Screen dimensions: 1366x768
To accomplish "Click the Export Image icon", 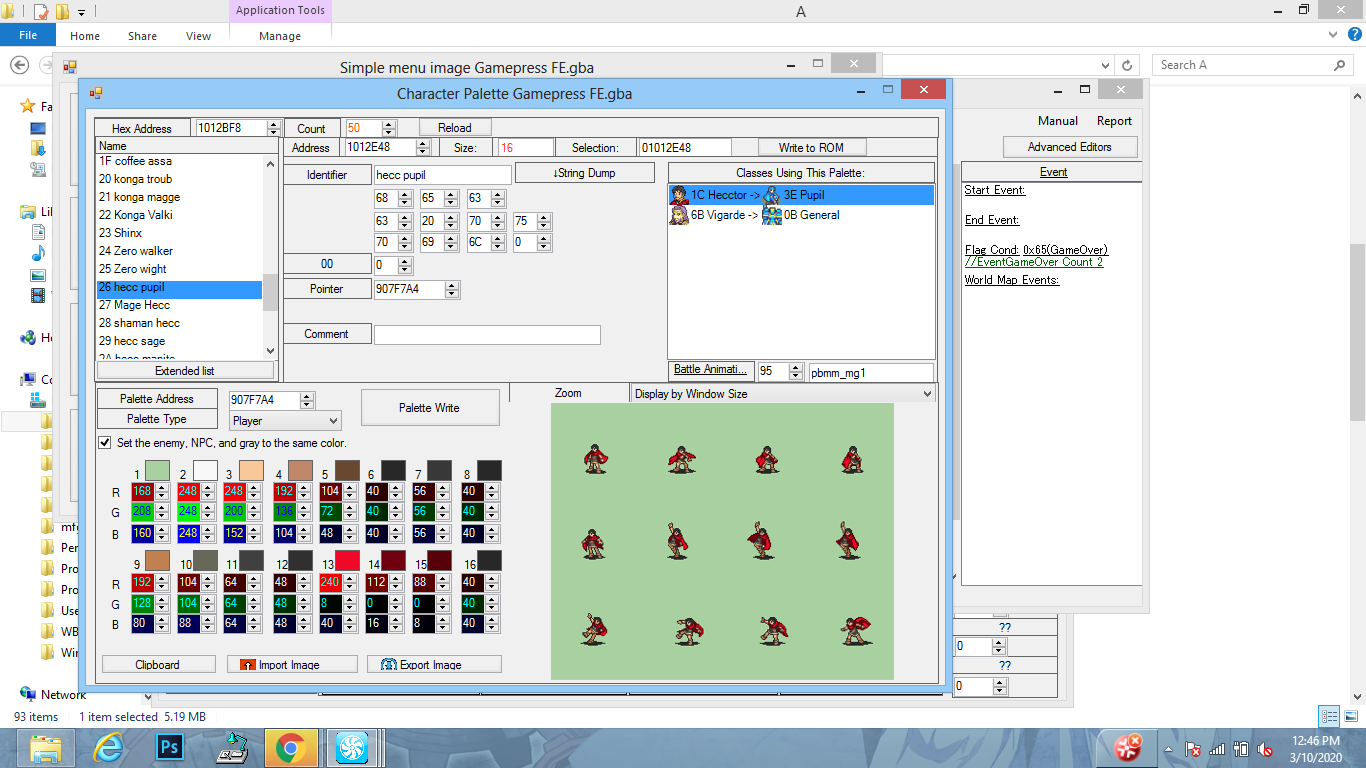I will pos(388,665).
